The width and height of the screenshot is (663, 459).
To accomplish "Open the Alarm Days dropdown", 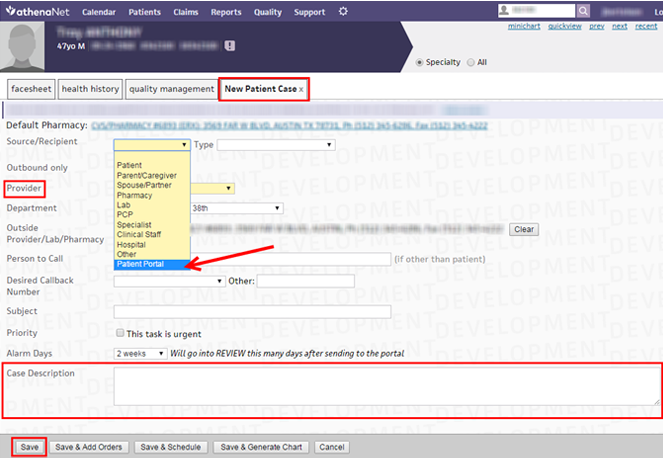I will click(x=140, y=353).
